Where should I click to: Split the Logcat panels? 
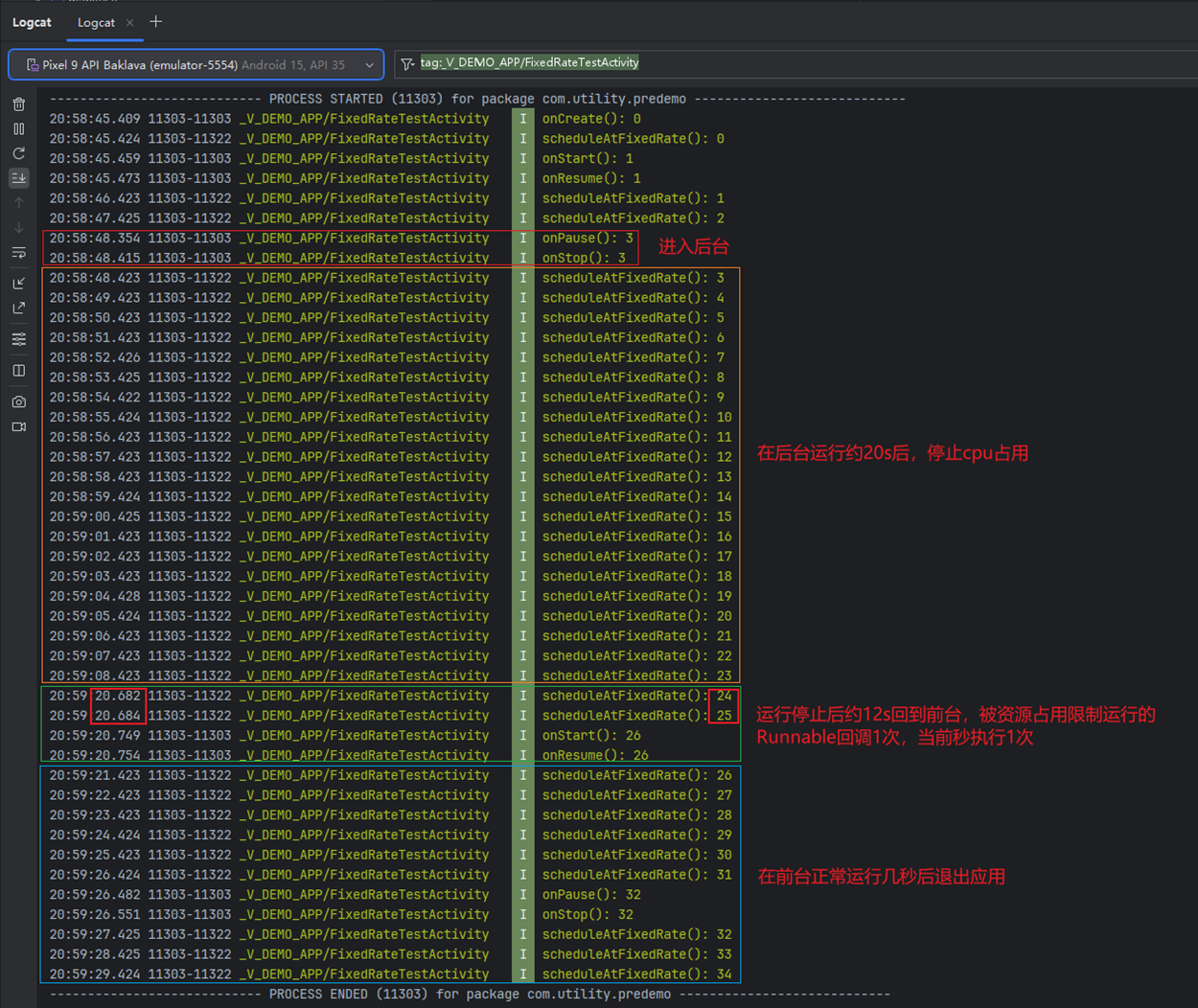click(19, 371)
